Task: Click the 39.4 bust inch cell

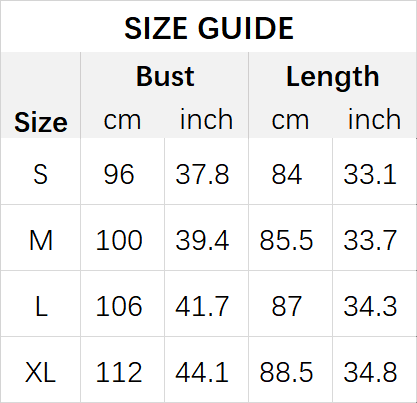Action: [x=202, y=240]
